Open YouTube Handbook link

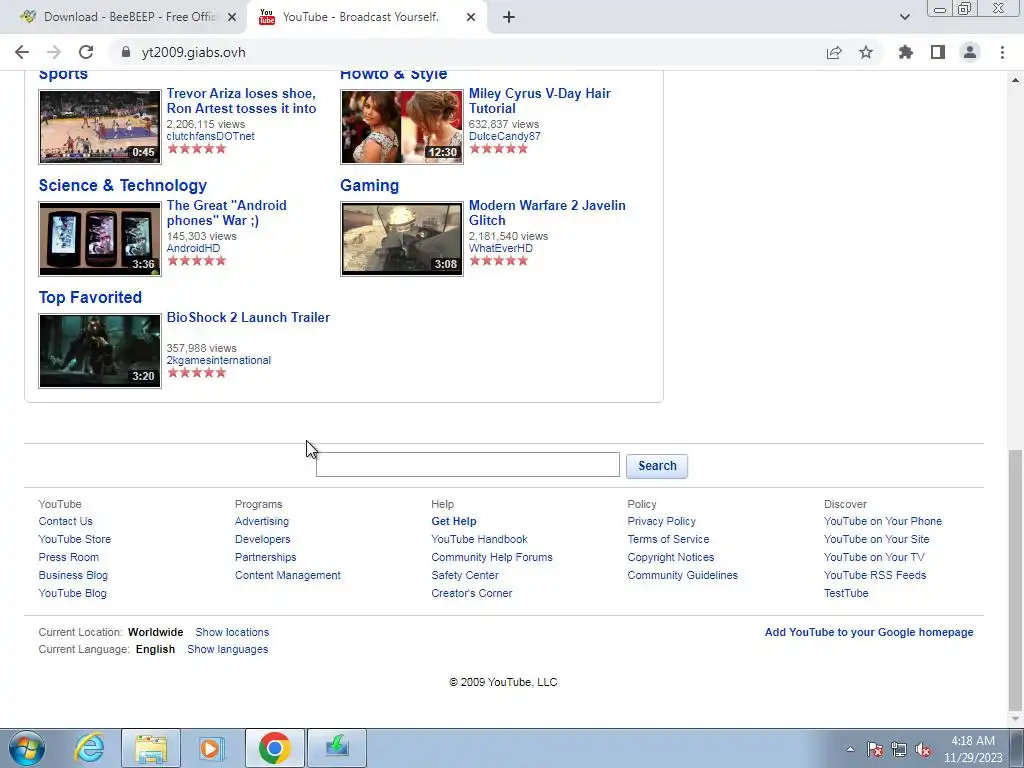tap(479, 539)
